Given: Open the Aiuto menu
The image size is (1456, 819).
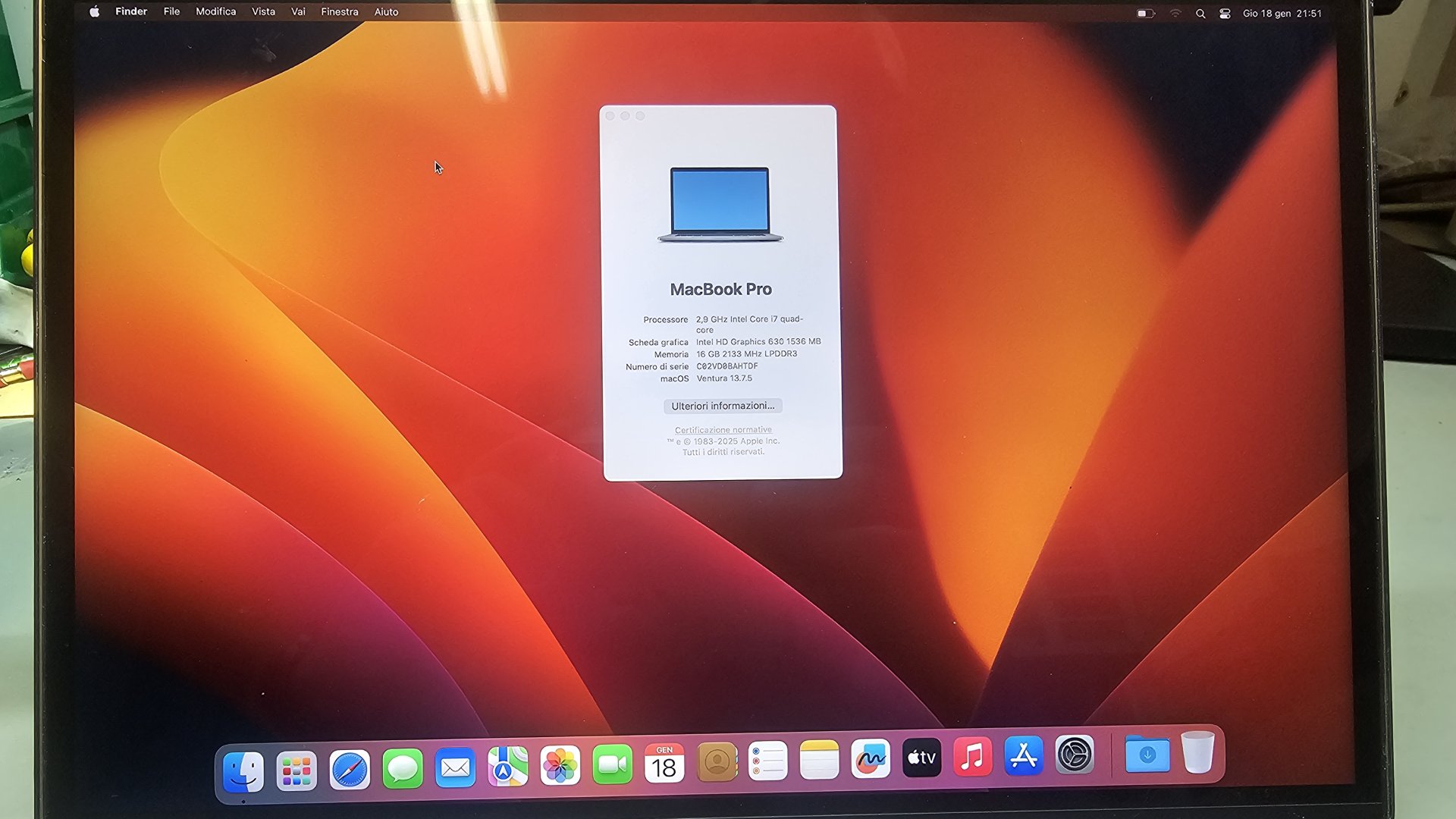Looking at the screenshot, I should pos(386,11).
